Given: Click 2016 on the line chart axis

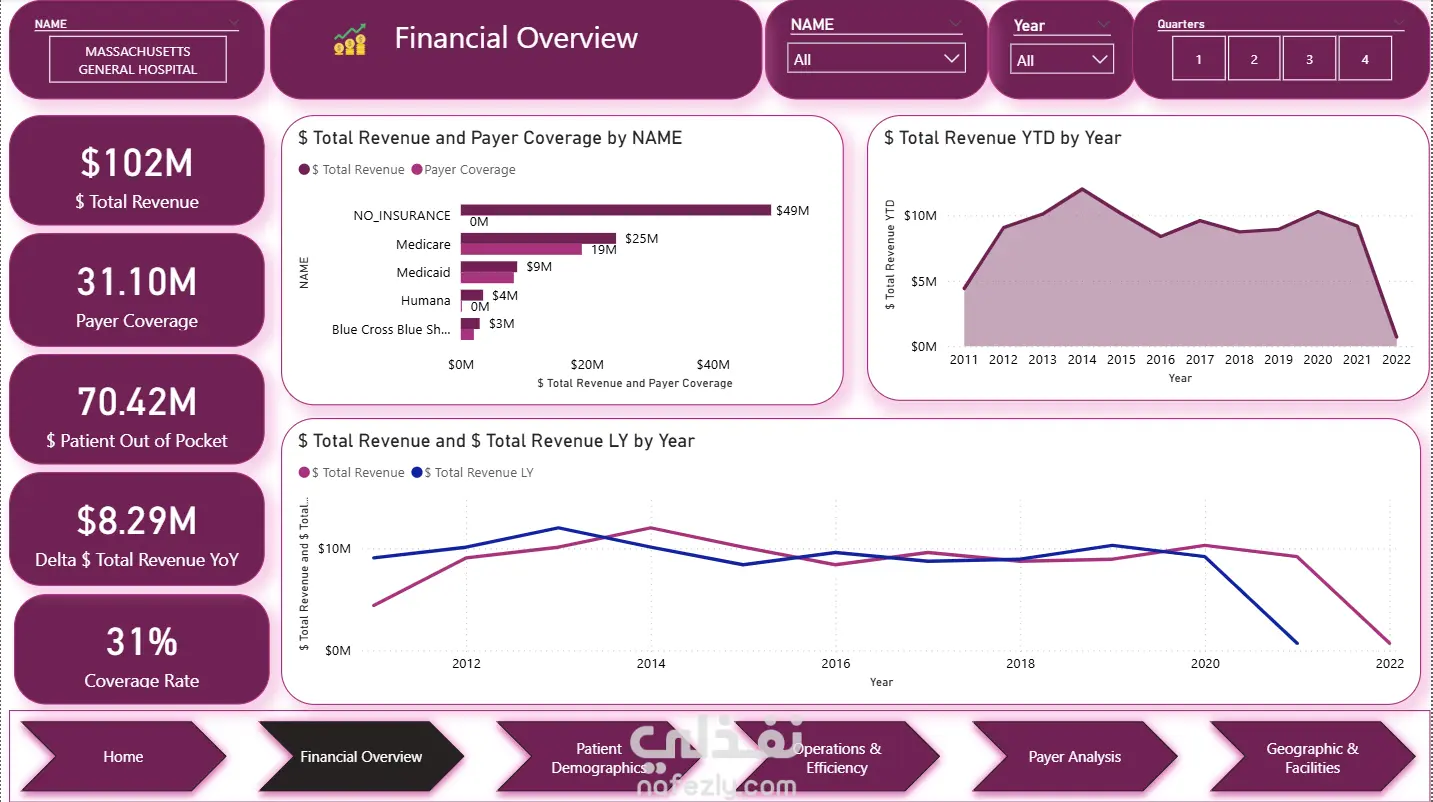Looking at the screenshot, I should click(x=836, y=663).
